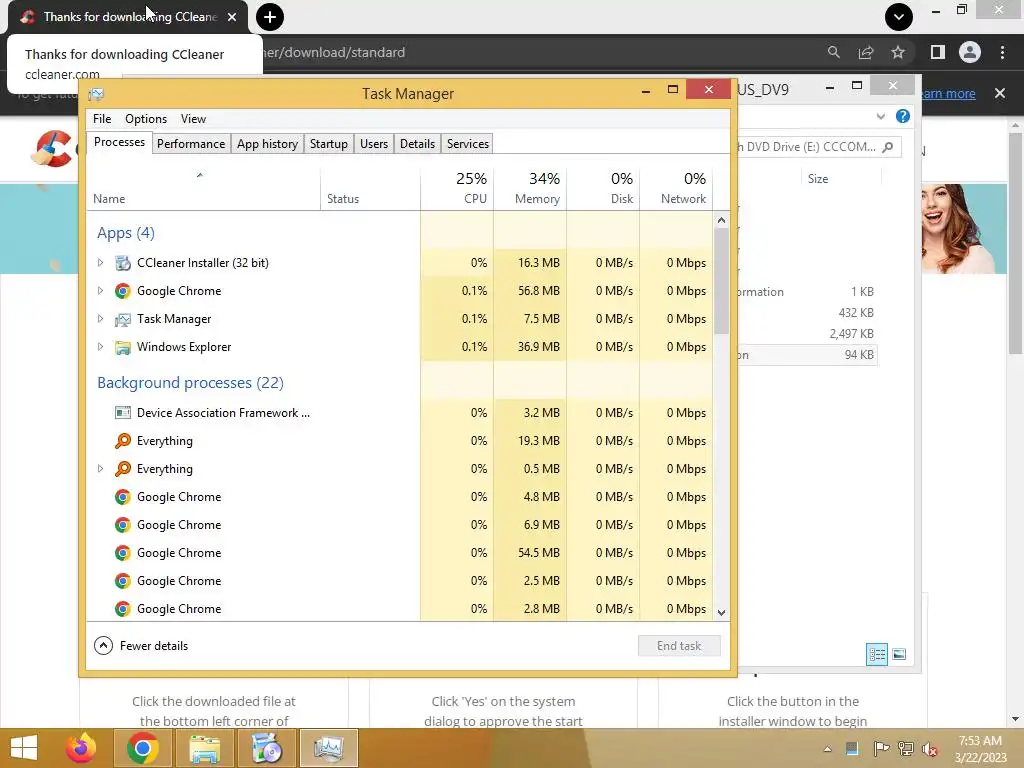The width and height of the screenshot is (1024, 768).
Task: Open the Chrome new tab plus button
Action: pyautogui.click(x=270, y=17)
